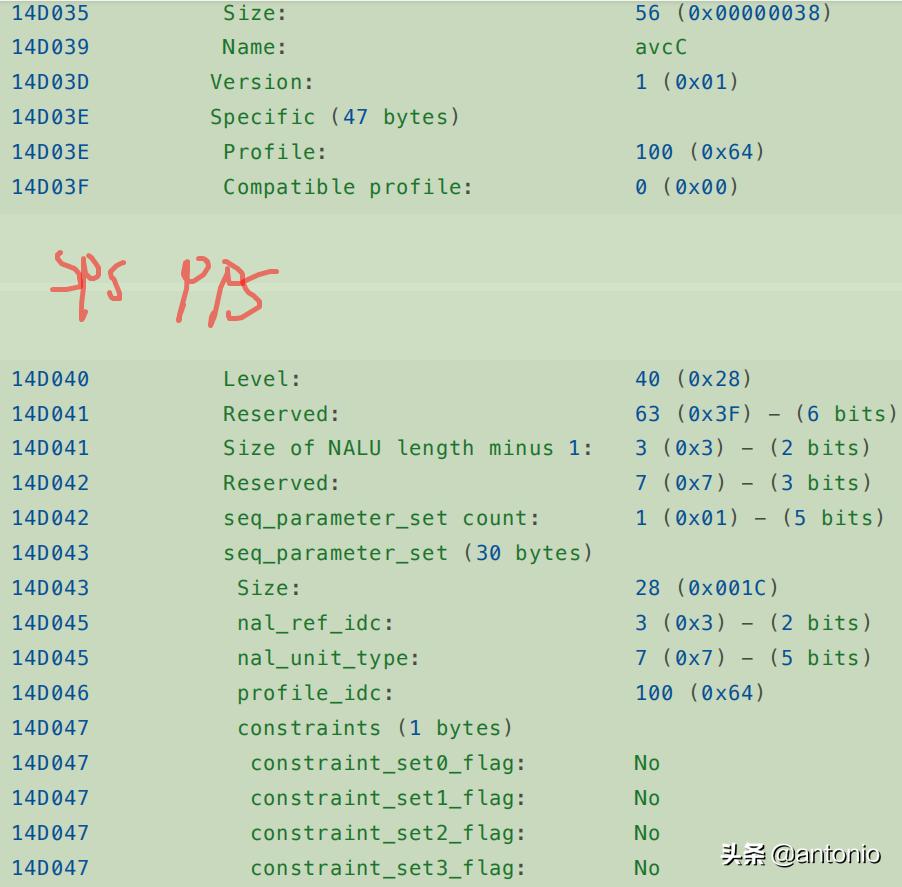The image size is (902, 887).
Task: Collapse the "constraints (1 bytes)" node
Action: point(374,728)
